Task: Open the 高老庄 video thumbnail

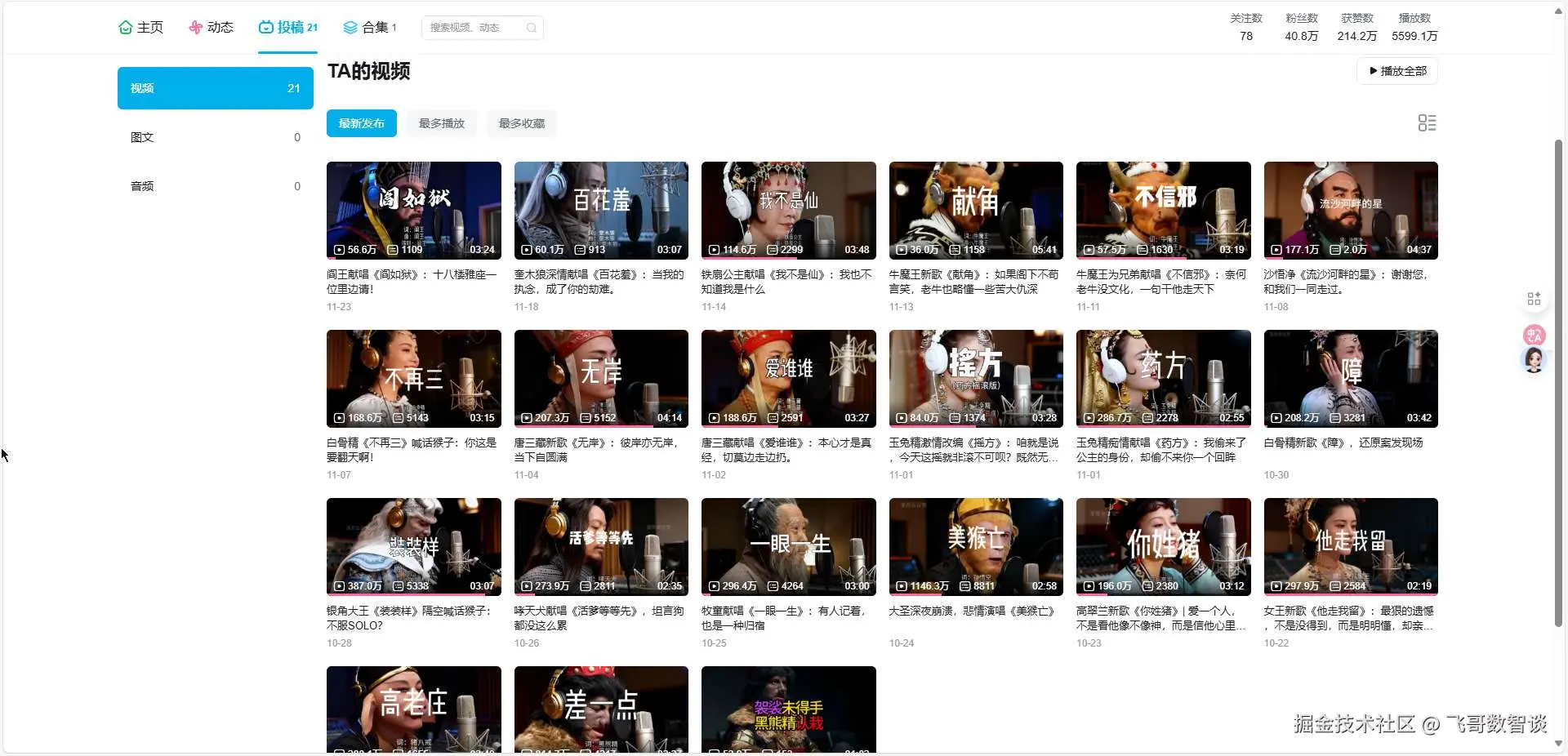Action: (414, 709)
